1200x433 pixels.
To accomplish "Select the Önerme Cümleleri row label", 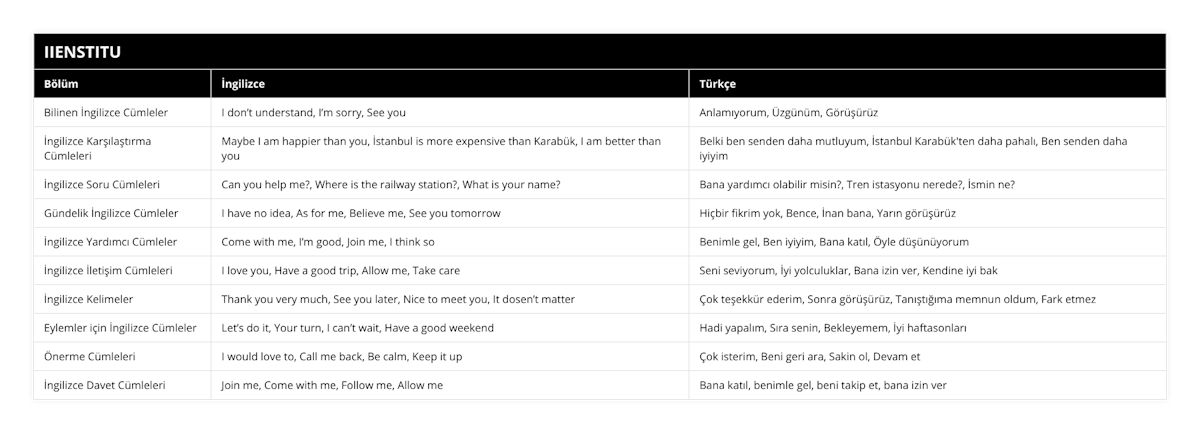I will click(x=91, y=356).
